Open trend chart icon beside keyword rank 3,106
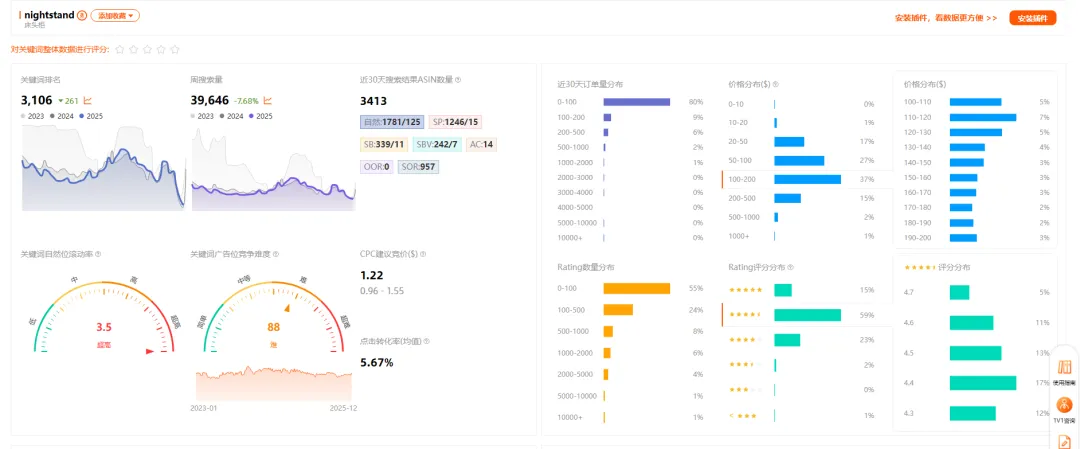1080x449 pixels. tap(87, 100)
